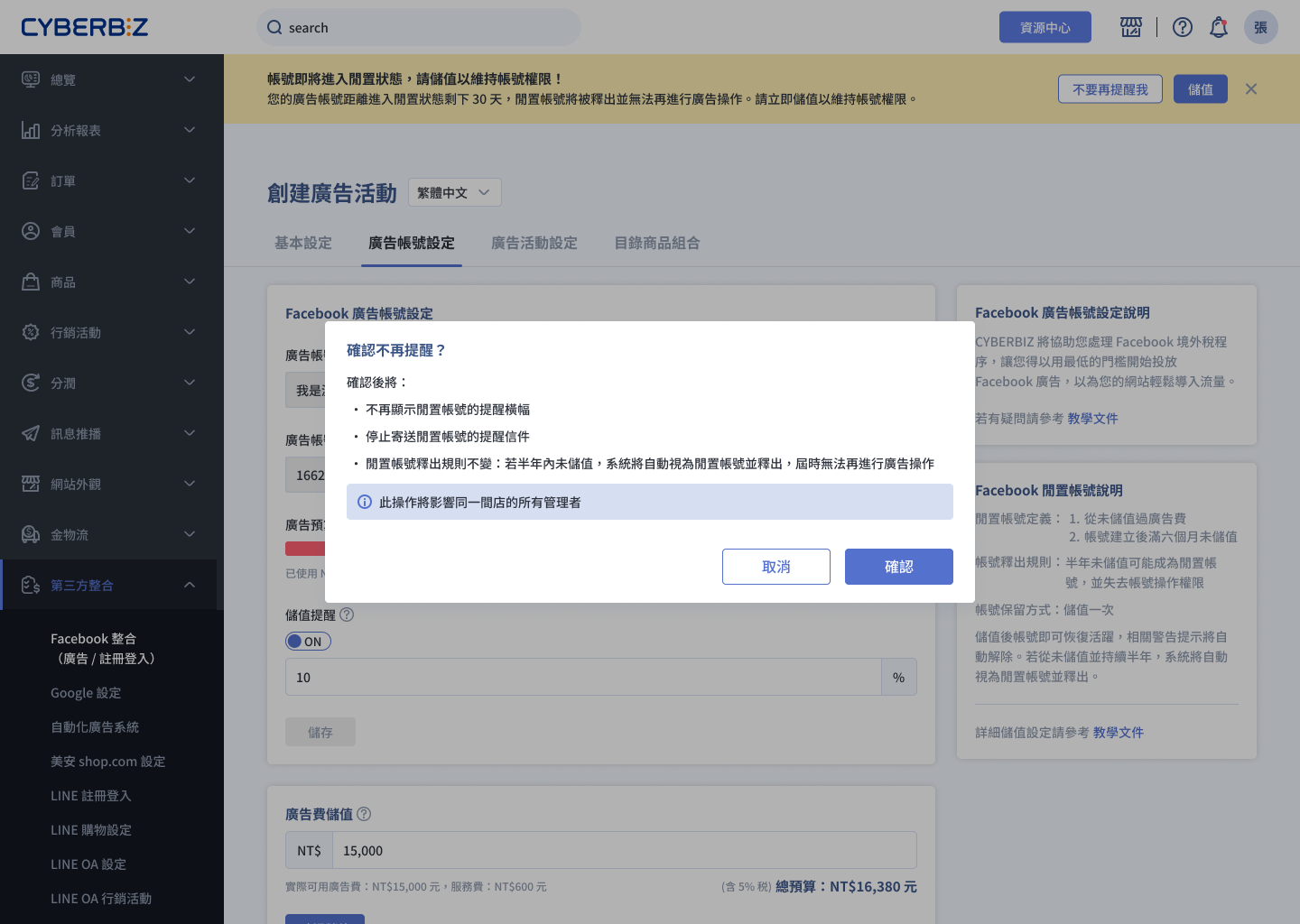Viewport: 1300px width, 924px height.
Task: Click the notification bell icon
Action: [x=1218, y=27]
